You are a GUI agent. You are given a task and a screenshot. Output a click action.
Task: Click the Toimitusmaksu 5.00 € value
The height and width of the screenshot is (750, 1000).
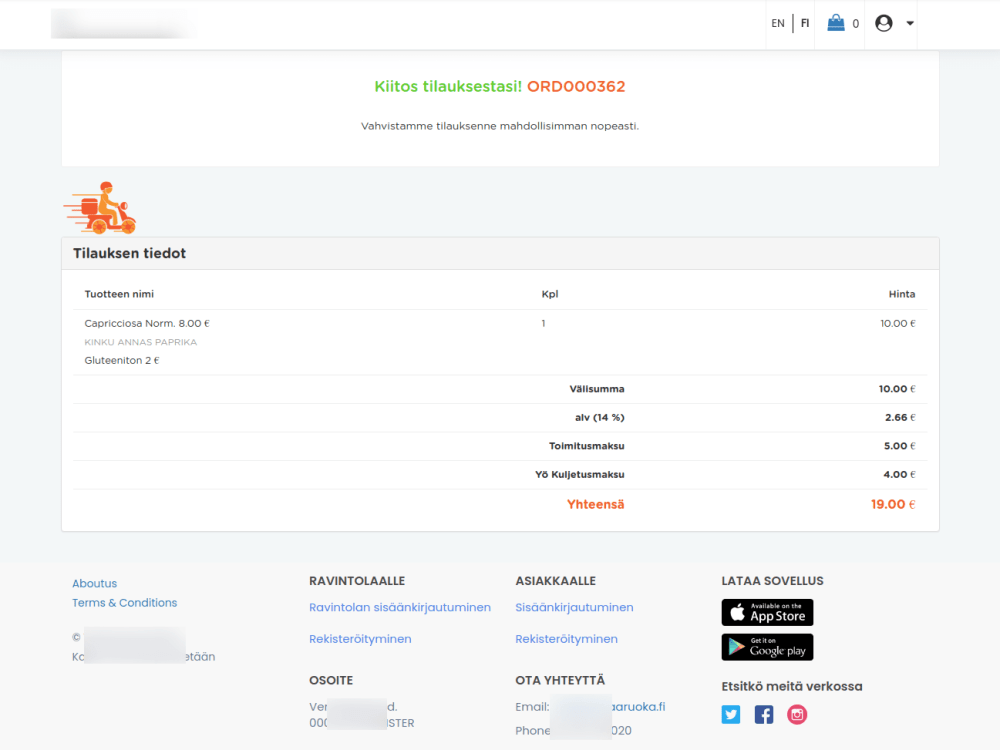899,446
